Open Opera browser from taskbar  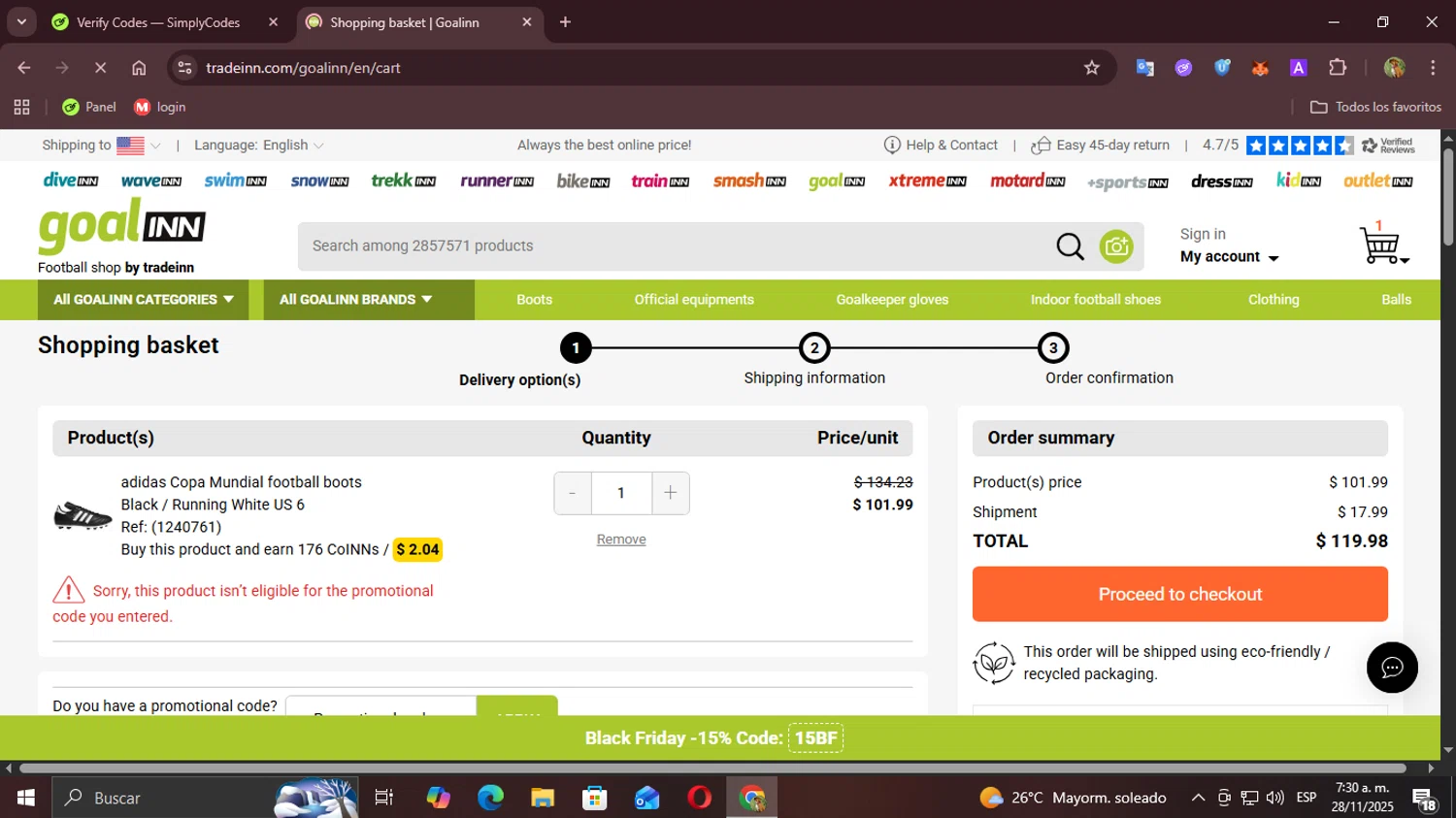(x=699, y=798)
